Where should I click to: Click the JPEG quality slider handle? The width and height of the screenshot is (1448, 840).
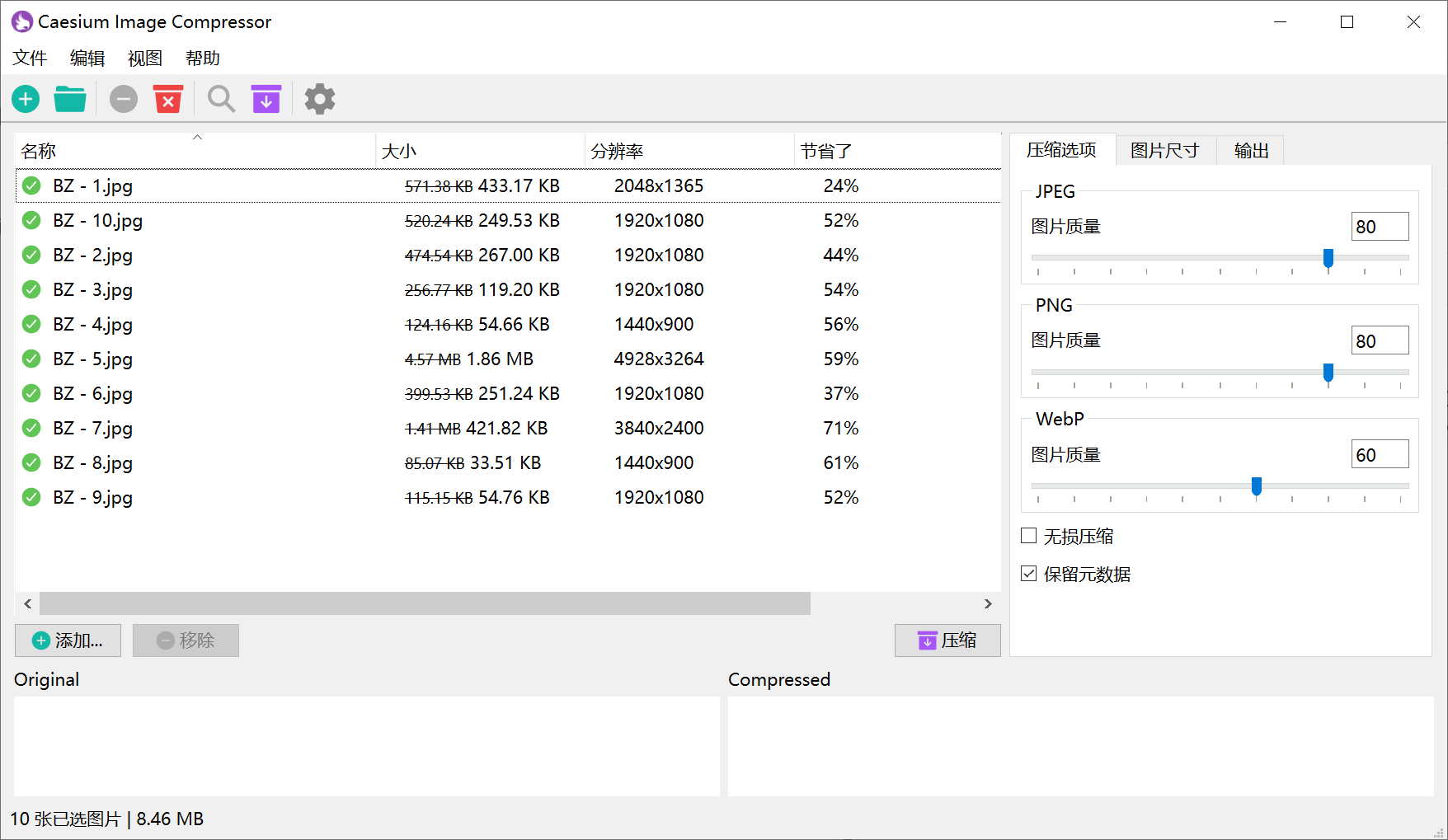1328,259
